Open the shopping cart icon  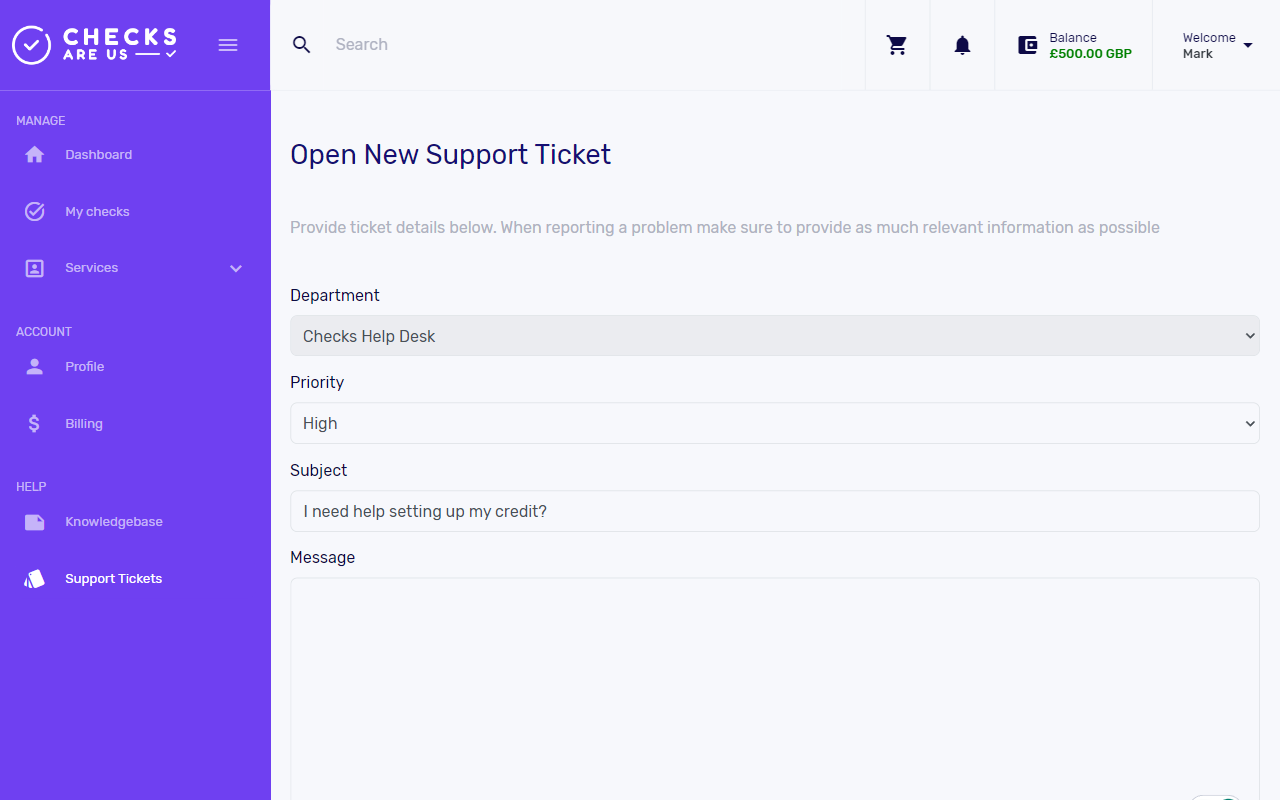pyautogui.click(x=897, y=45)
